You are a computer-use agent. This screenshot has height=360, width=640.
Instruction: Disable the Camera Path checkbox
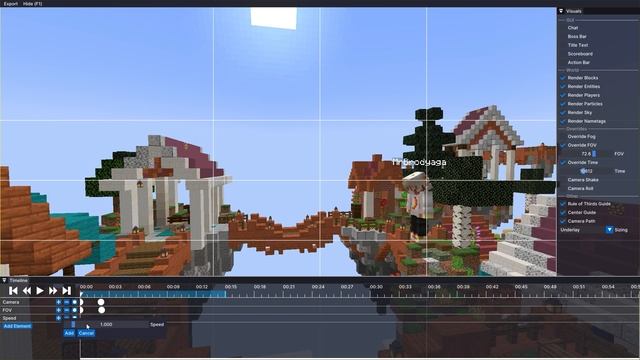(562, 221)
